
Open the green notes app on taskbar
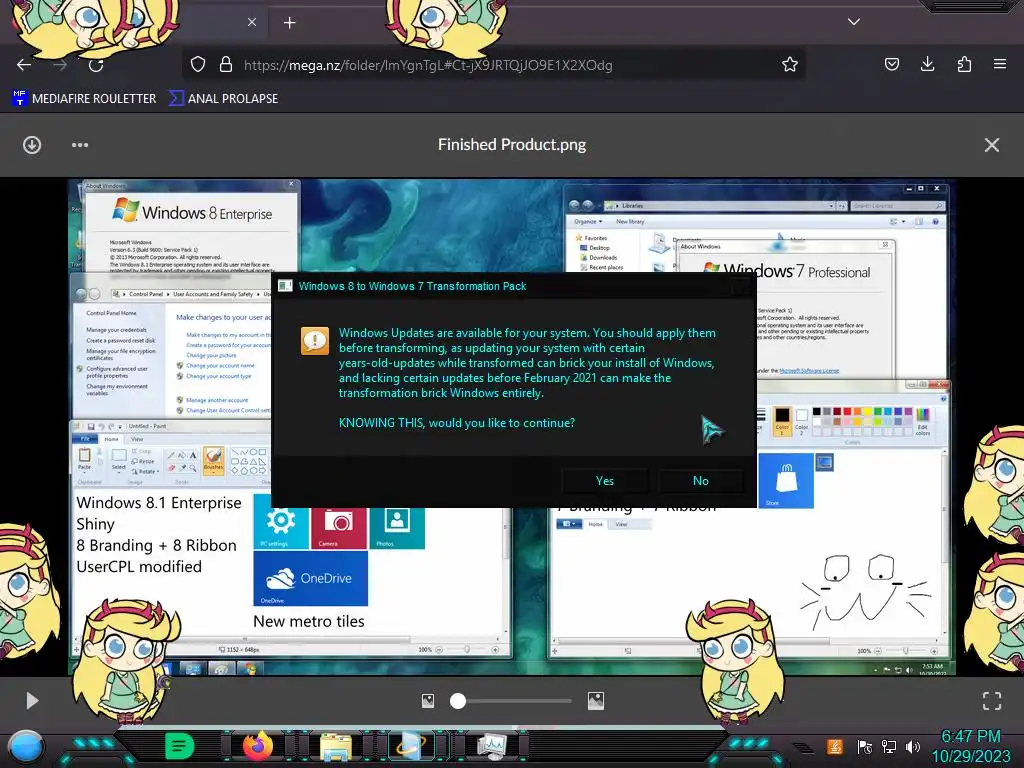[180, 746]
